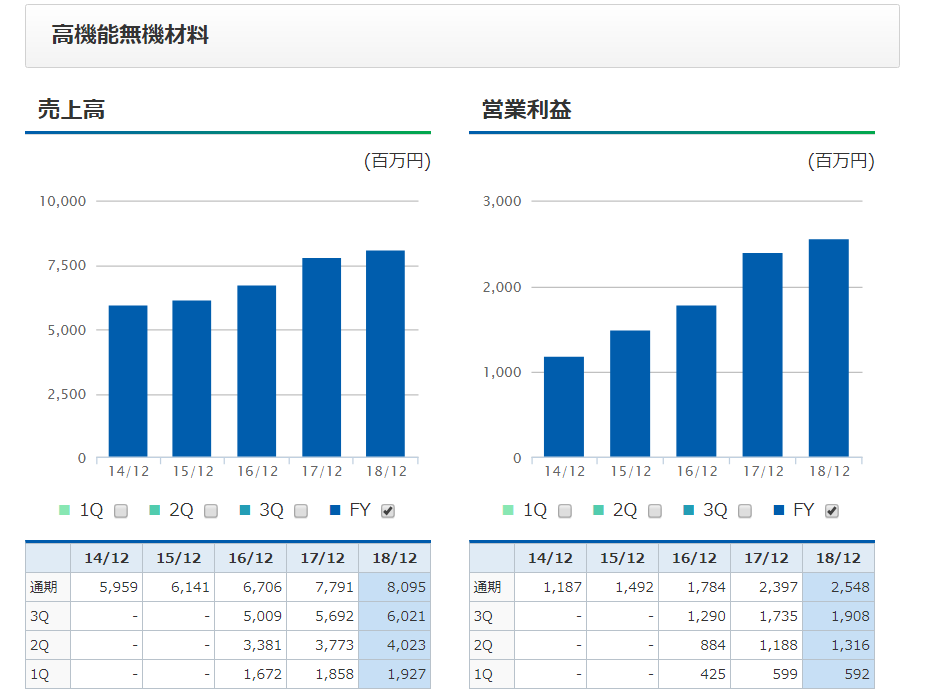Click the 15/12 bar in 営業利益 chart
This screenshot has width=925, height=696.
(x=630, y=394)
